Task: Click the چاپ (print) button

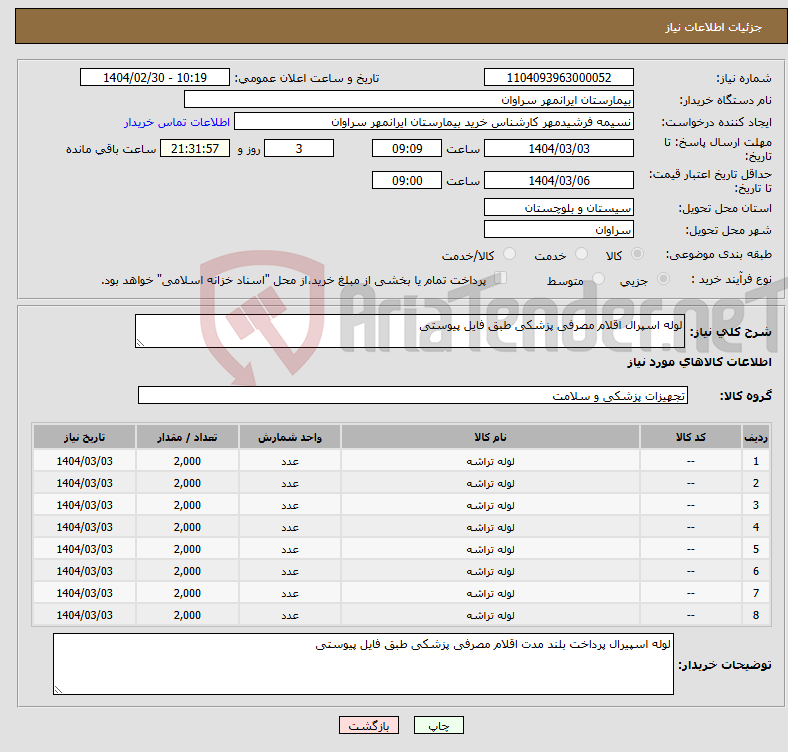Action: click(x=438, y=725)
